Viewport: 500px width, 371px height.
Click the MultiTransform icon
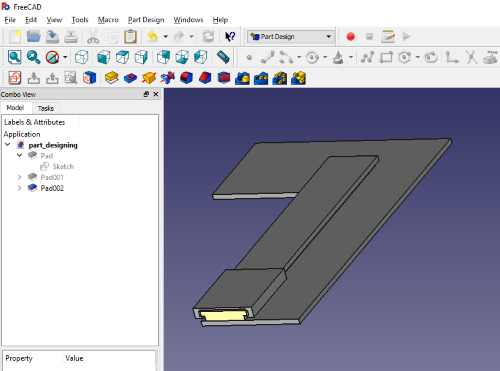click(298, 78)
